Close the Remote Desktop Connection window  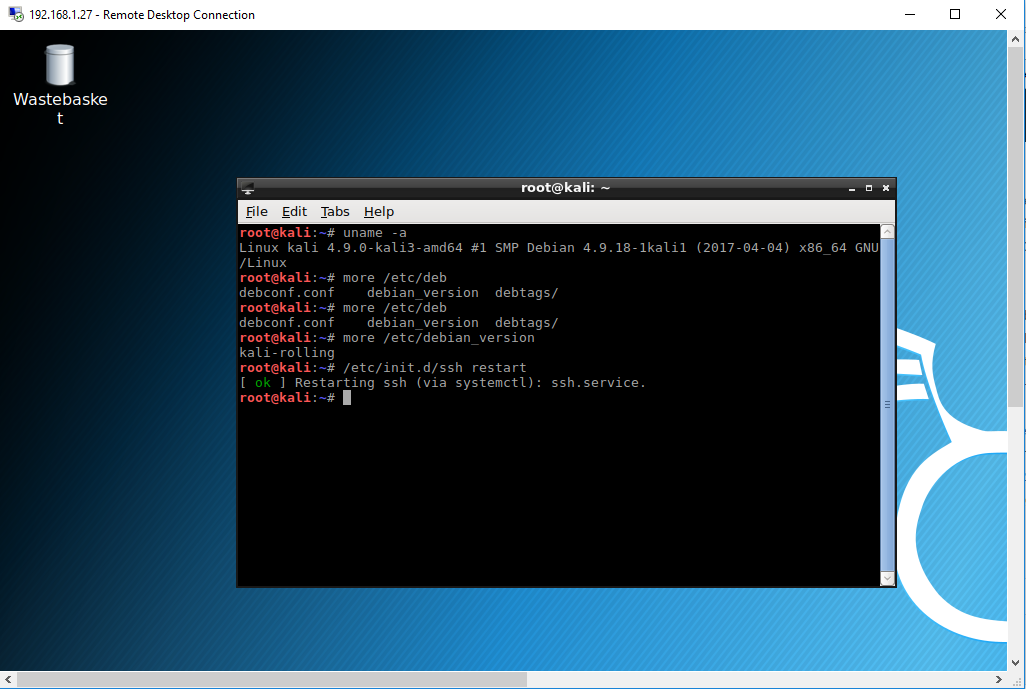coord(1000,14)
